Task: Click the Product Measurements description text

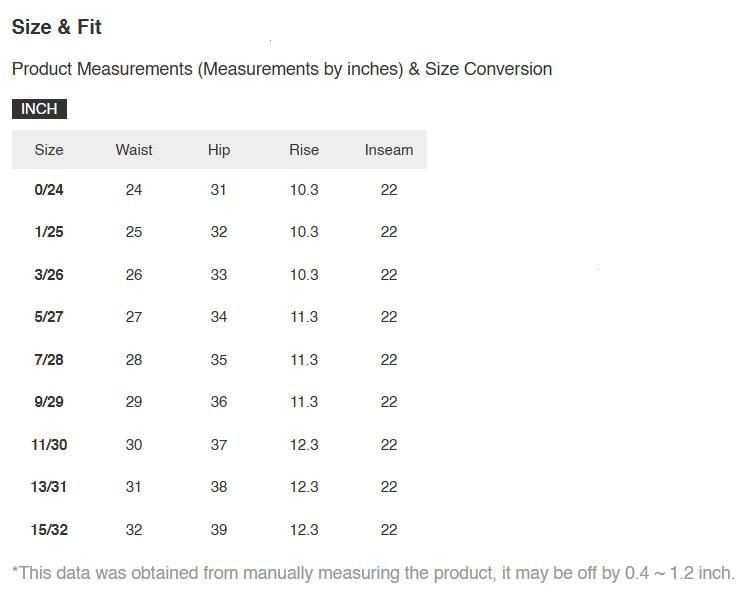Action: tap(281, 69)
